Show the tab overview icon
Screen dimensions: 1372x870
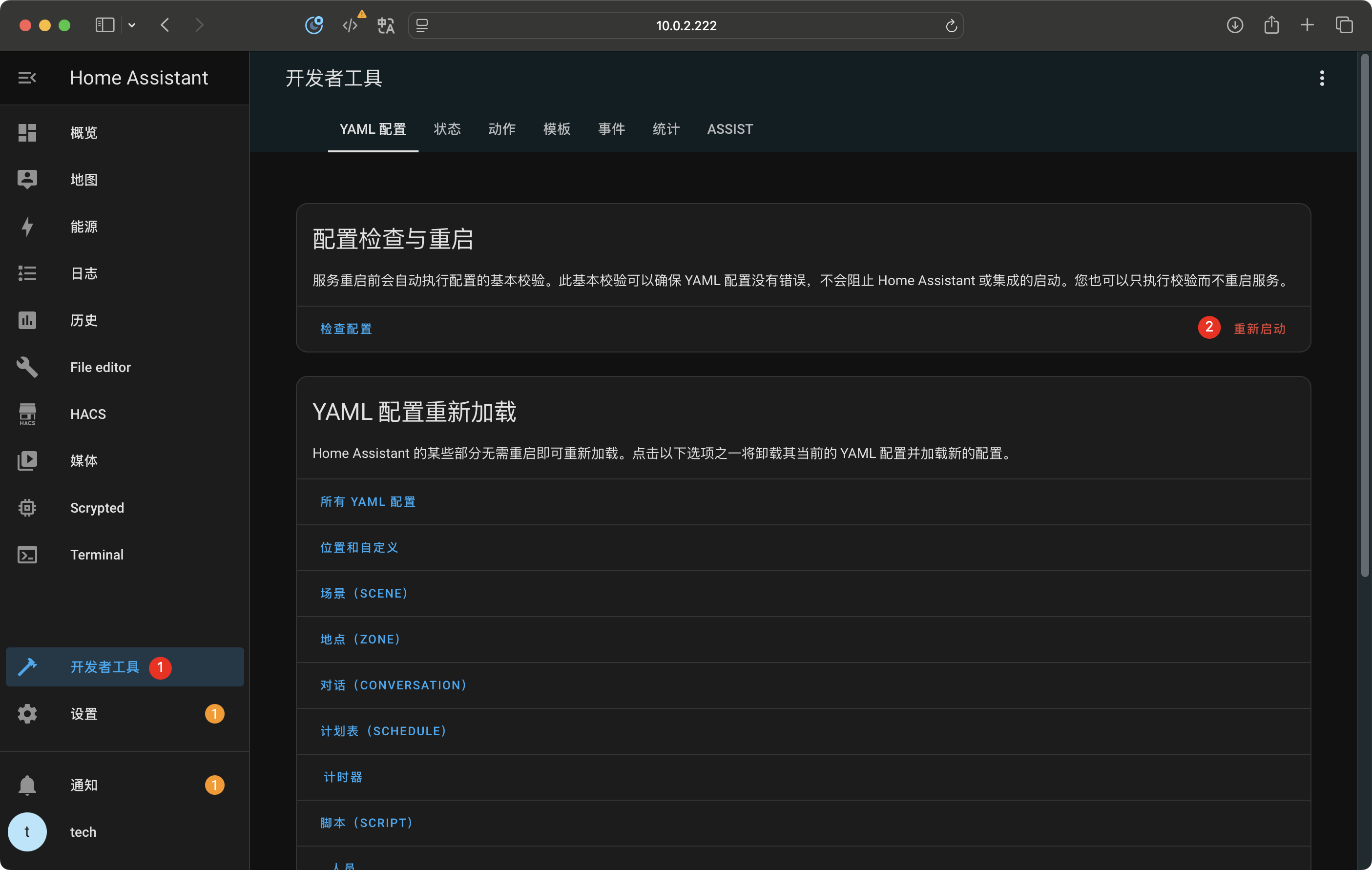tap(1344, 25)
